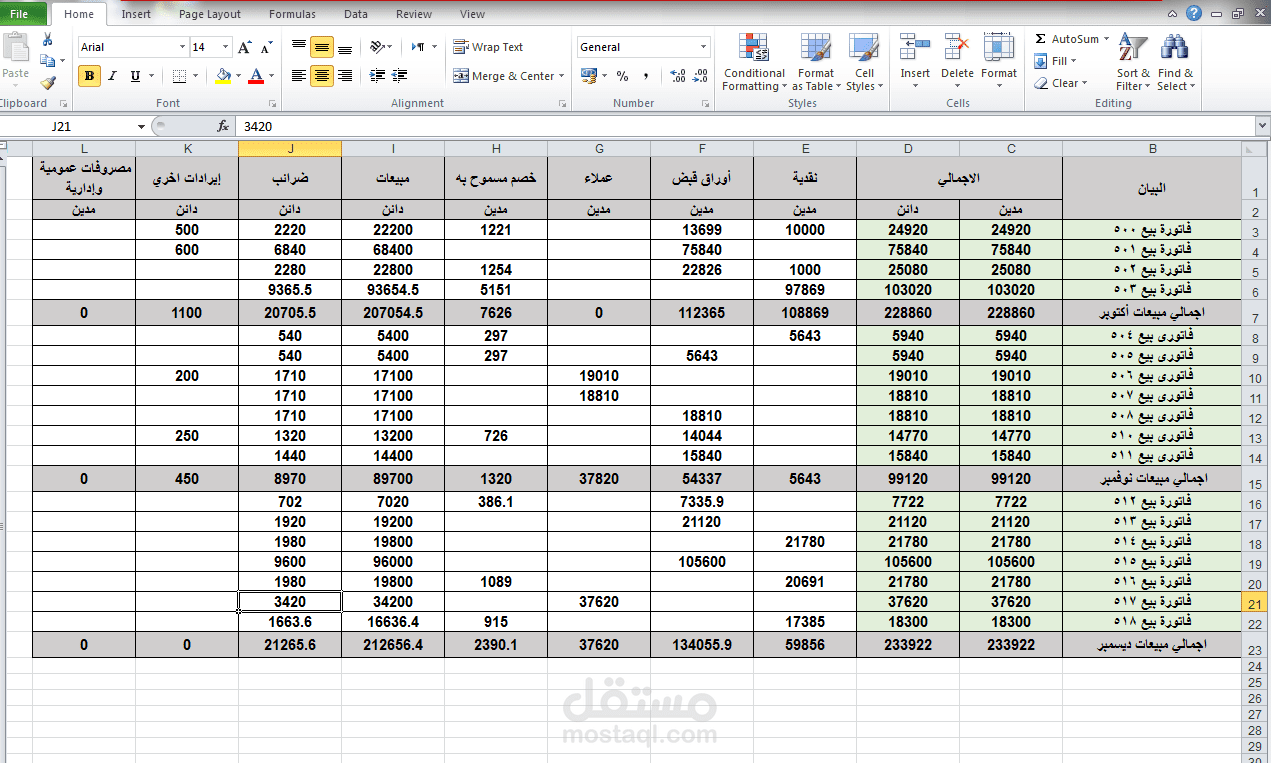
Task: Open Find & Select menu
Action: (x=1176, y=62)
